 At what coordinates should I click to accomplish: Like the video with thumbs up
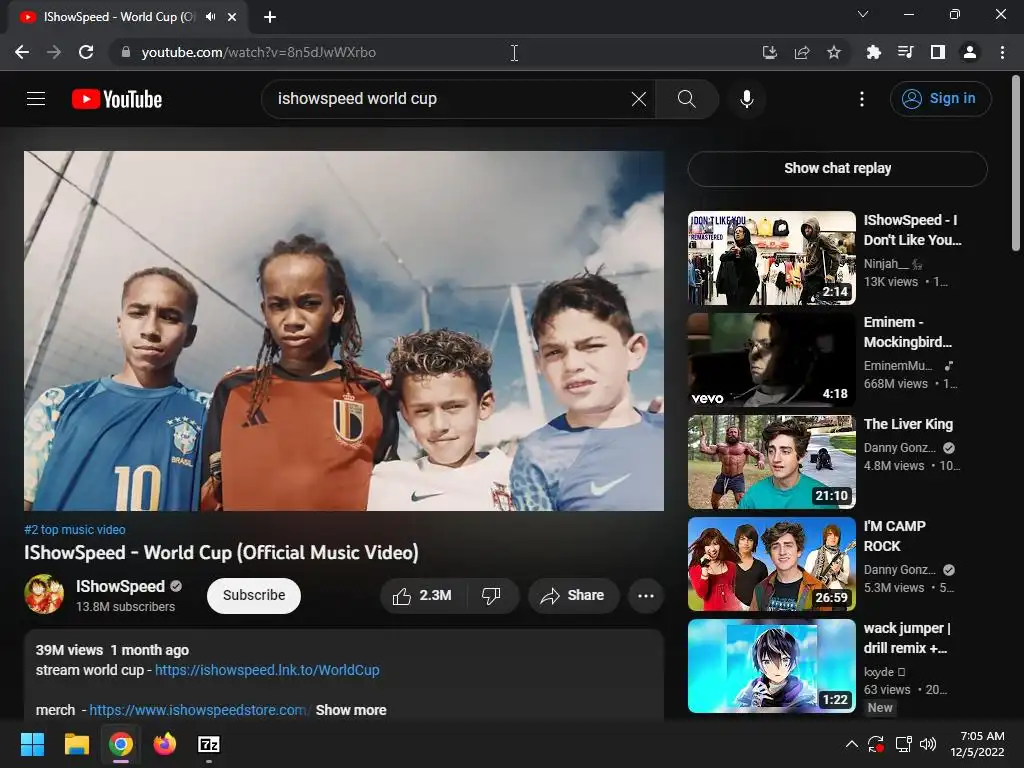pos(421,596)
